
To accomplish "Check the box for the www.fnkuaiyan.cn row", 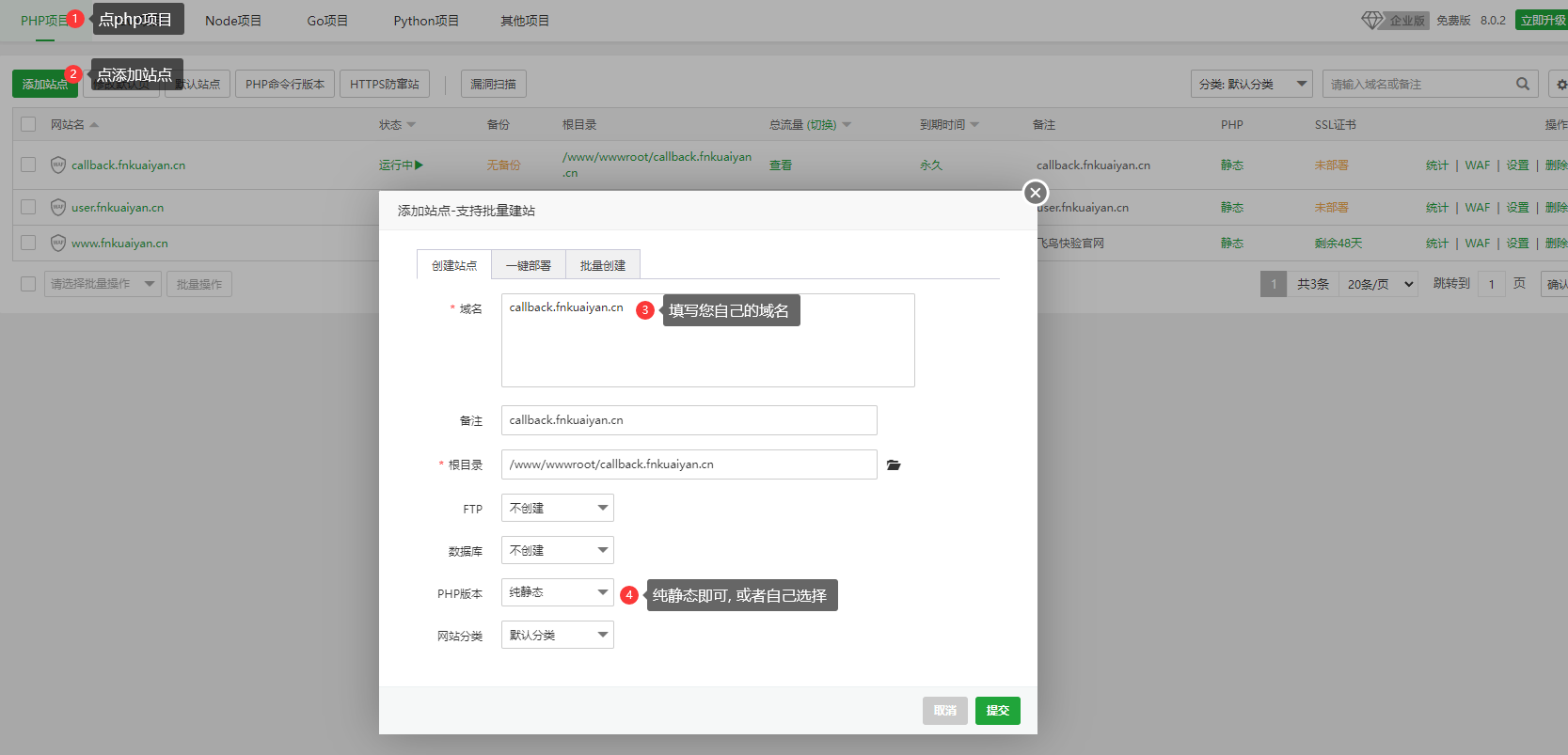I will point(28,243).
